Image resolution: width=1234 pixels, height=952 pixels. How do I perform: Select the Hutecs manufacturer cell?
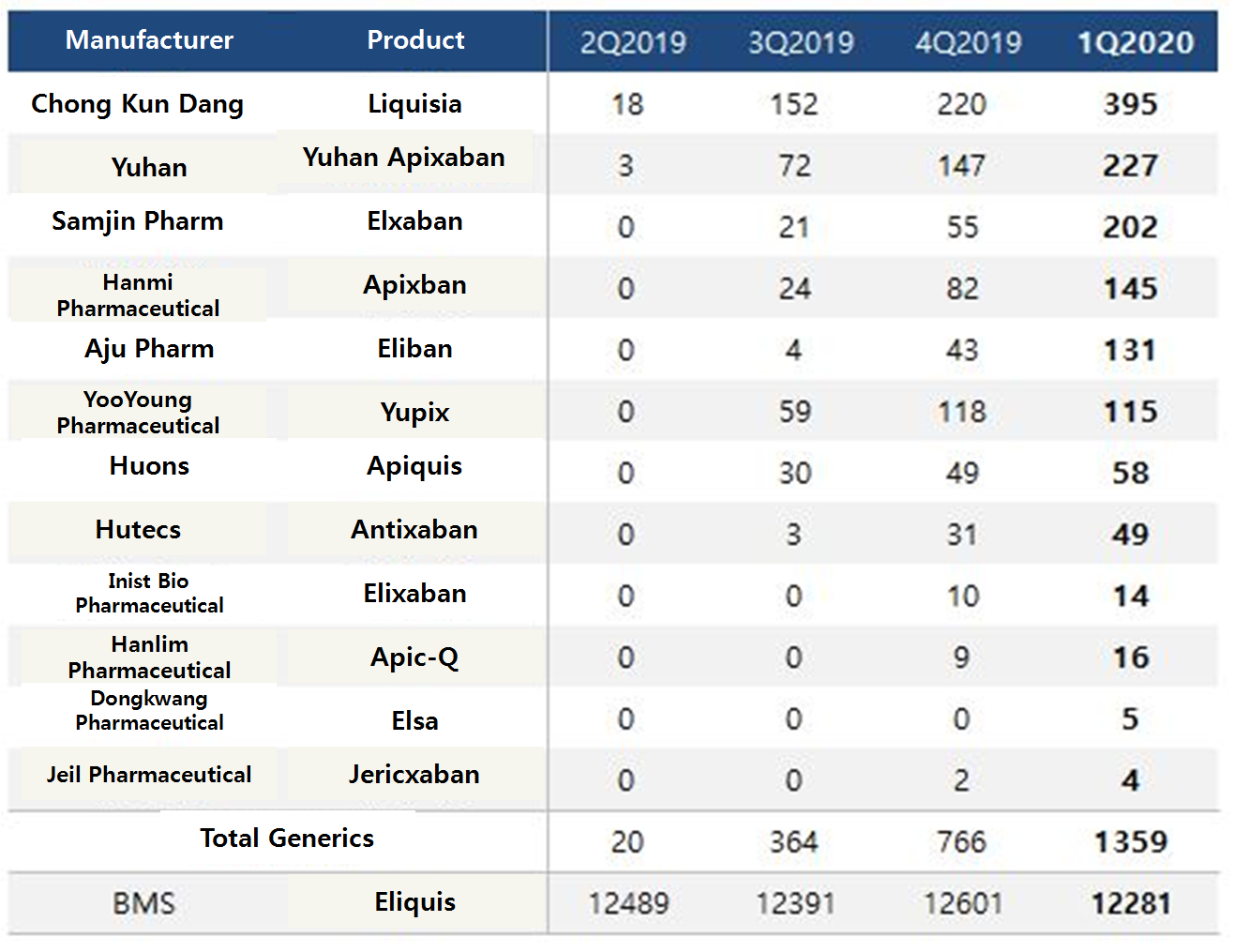point(138,530)
